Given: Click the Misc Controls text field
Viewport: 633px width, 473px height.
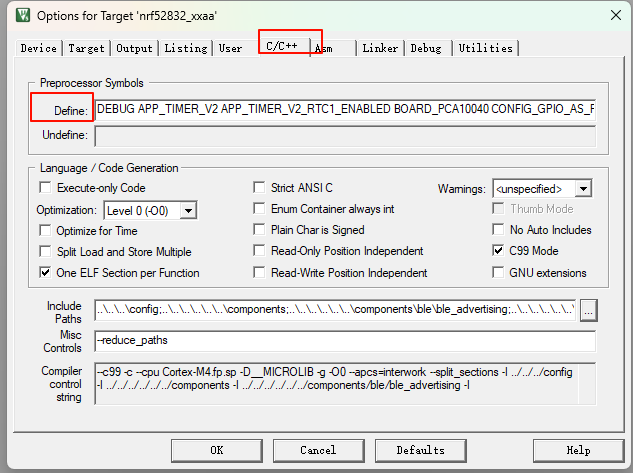Looking at the screenshot, I should 345,342.
